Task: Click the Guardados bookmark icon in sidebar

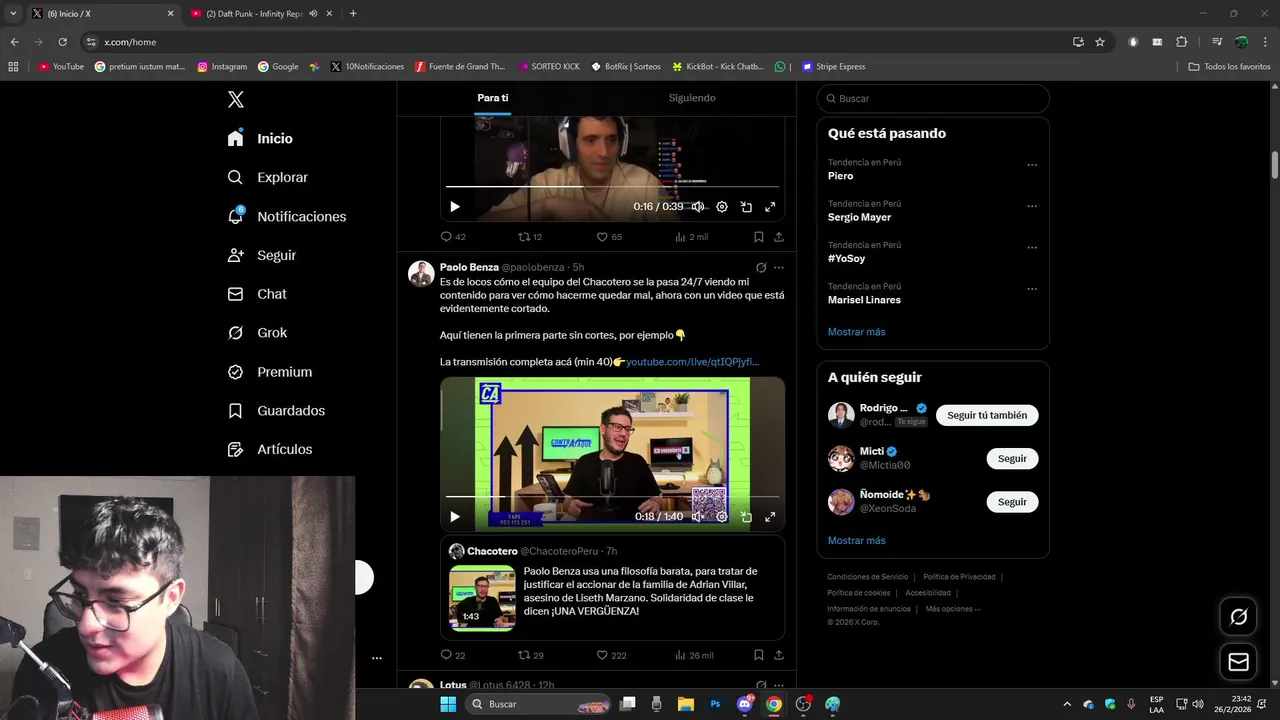Action: (x=235, y=411)
